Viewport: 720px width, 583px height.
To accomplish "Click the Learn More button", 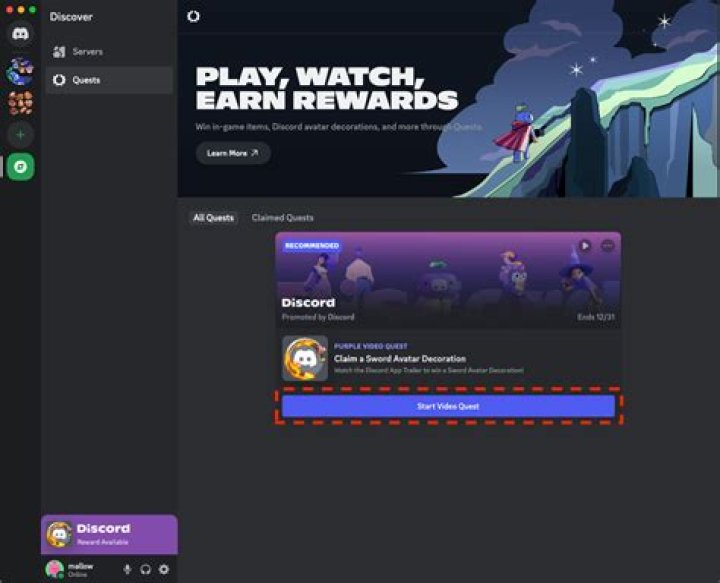I will coord(233,153).
